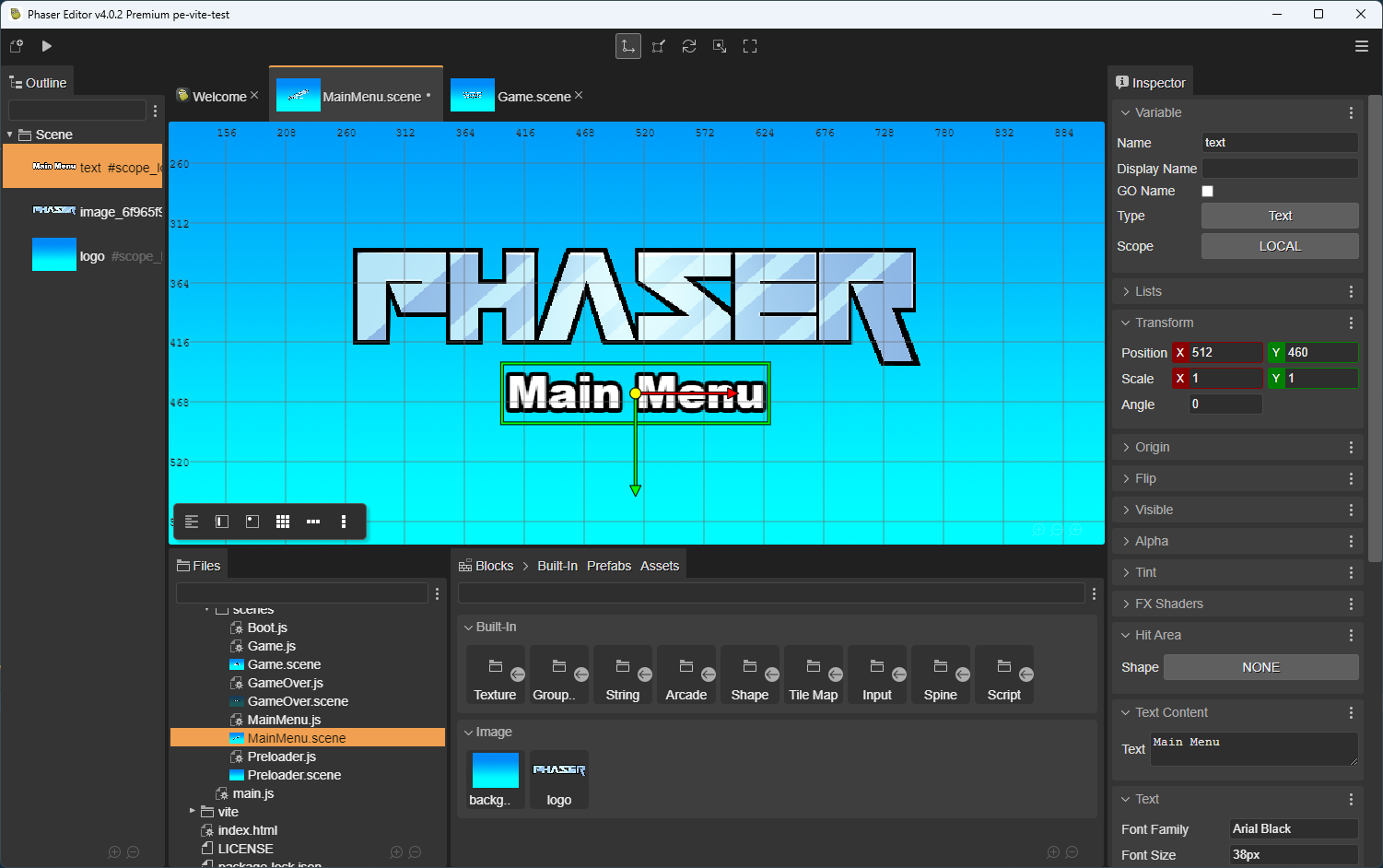
Task: Click the new file icon in top toolbar
Action: pyautogui.click(x=16, y=46)
